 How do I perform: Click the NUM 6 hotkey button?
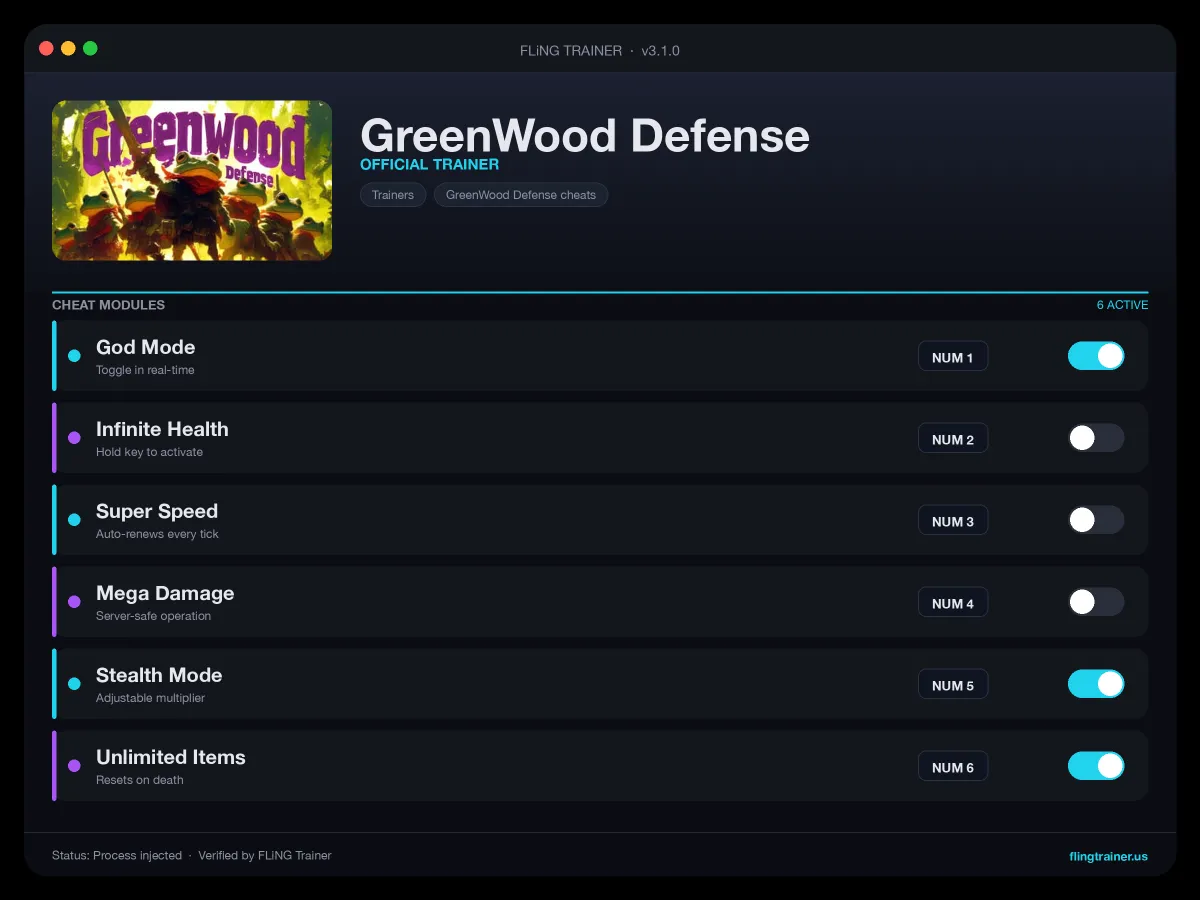pos(953,767)
